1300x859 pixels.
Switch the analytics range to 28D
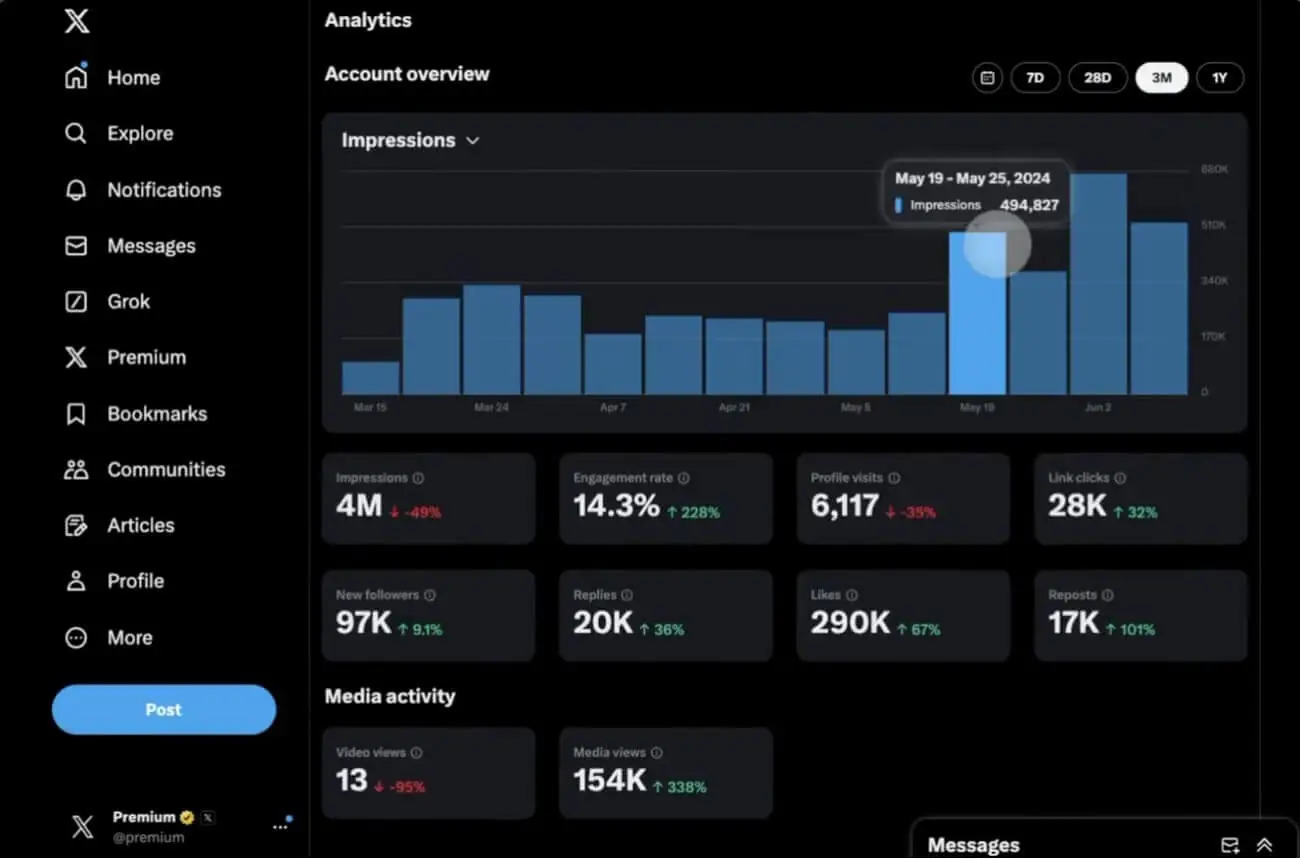point(1098,77)
